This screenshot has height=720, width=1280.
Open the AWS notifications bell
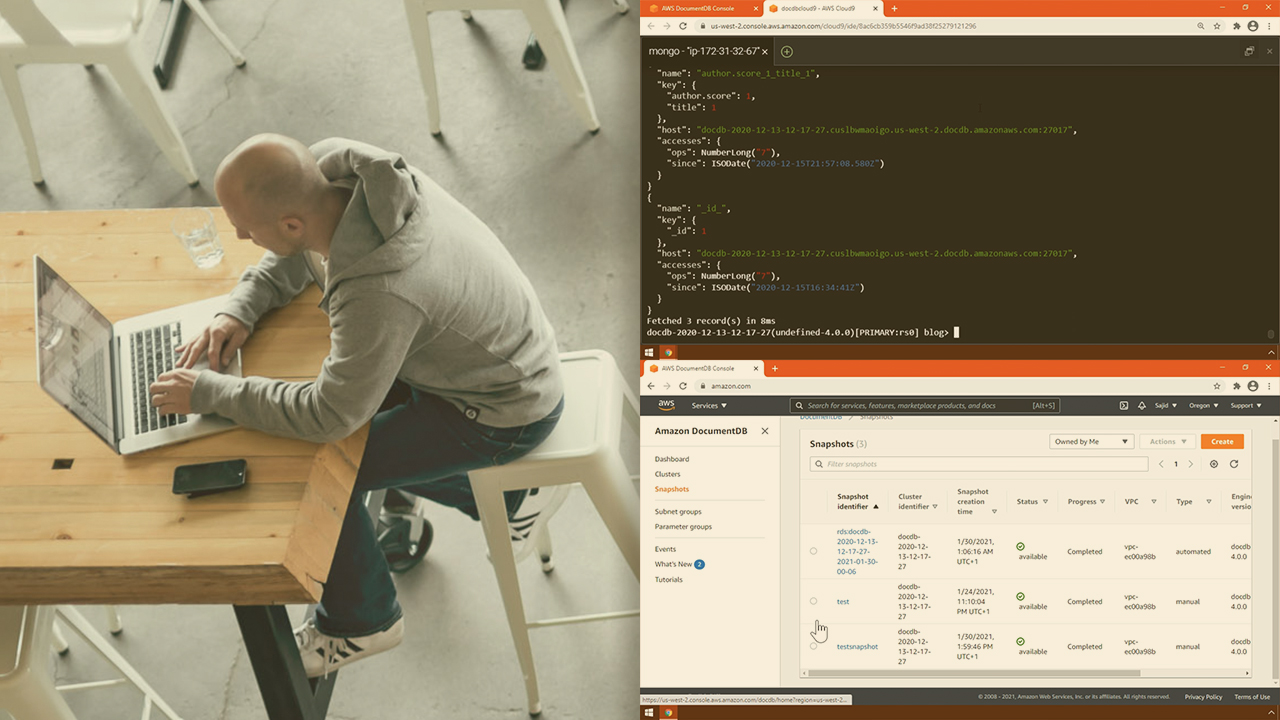click(1141, 405)
